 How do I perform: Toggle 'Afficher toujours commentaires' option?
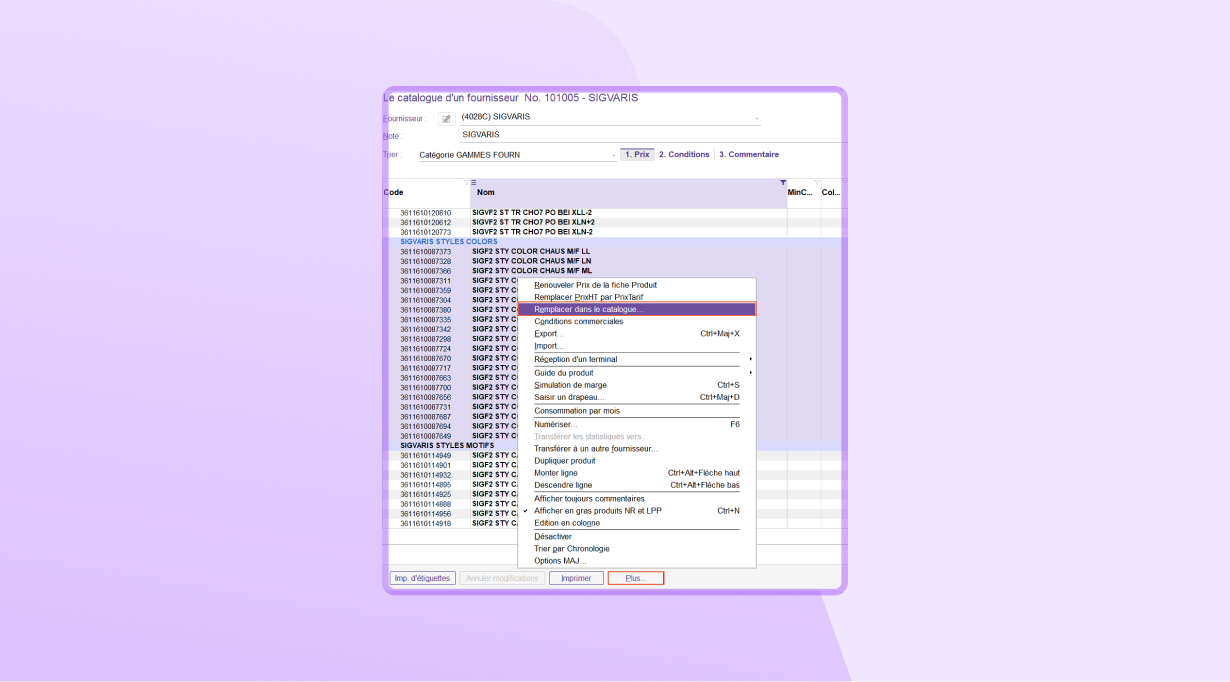click(589, 499)
